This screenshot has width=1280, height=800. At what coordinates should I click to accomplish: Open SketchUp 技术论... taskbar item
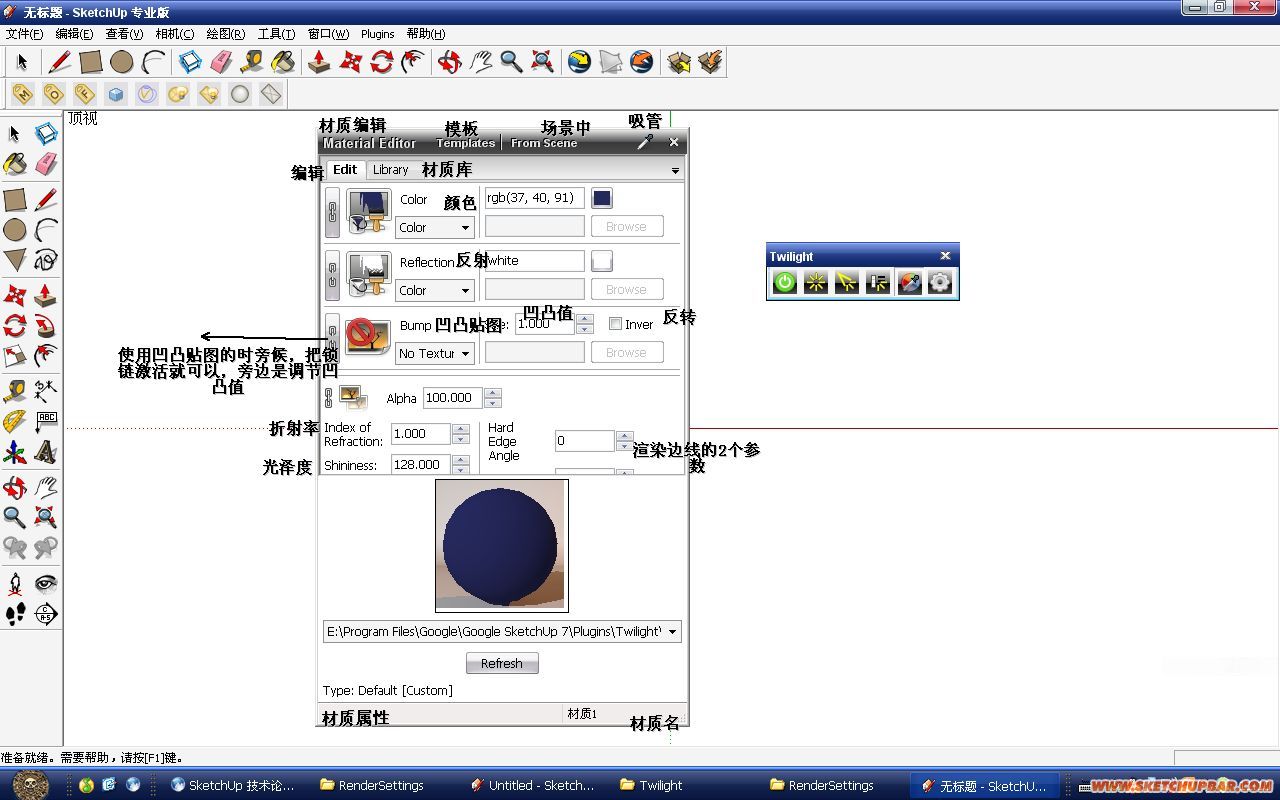pyautogui.click(x=233, y=785)
